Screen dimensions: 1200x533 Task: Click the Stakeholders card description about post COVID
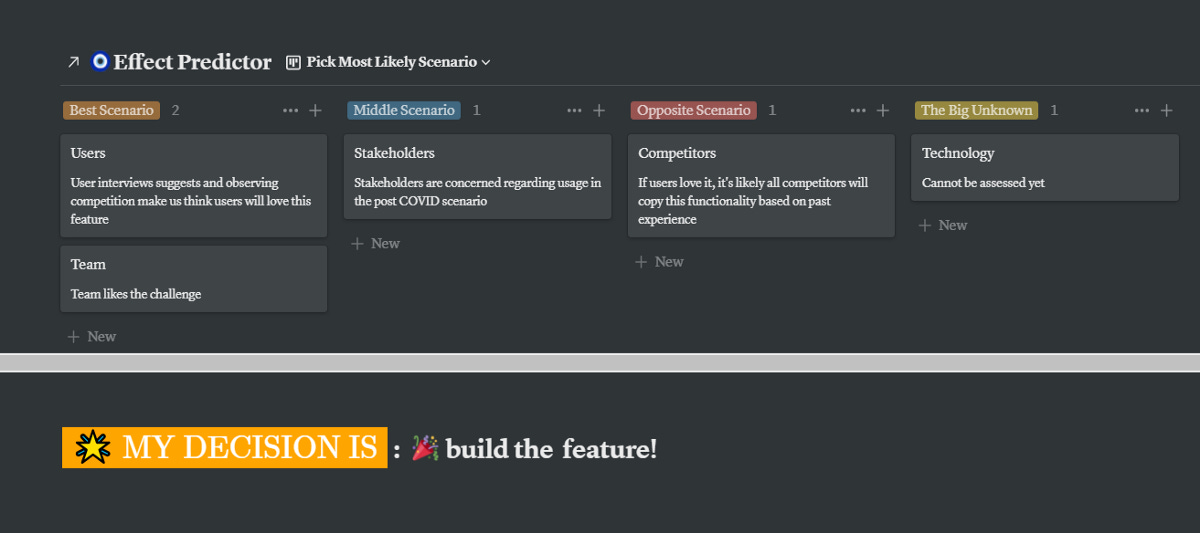[x=478, y=192]
